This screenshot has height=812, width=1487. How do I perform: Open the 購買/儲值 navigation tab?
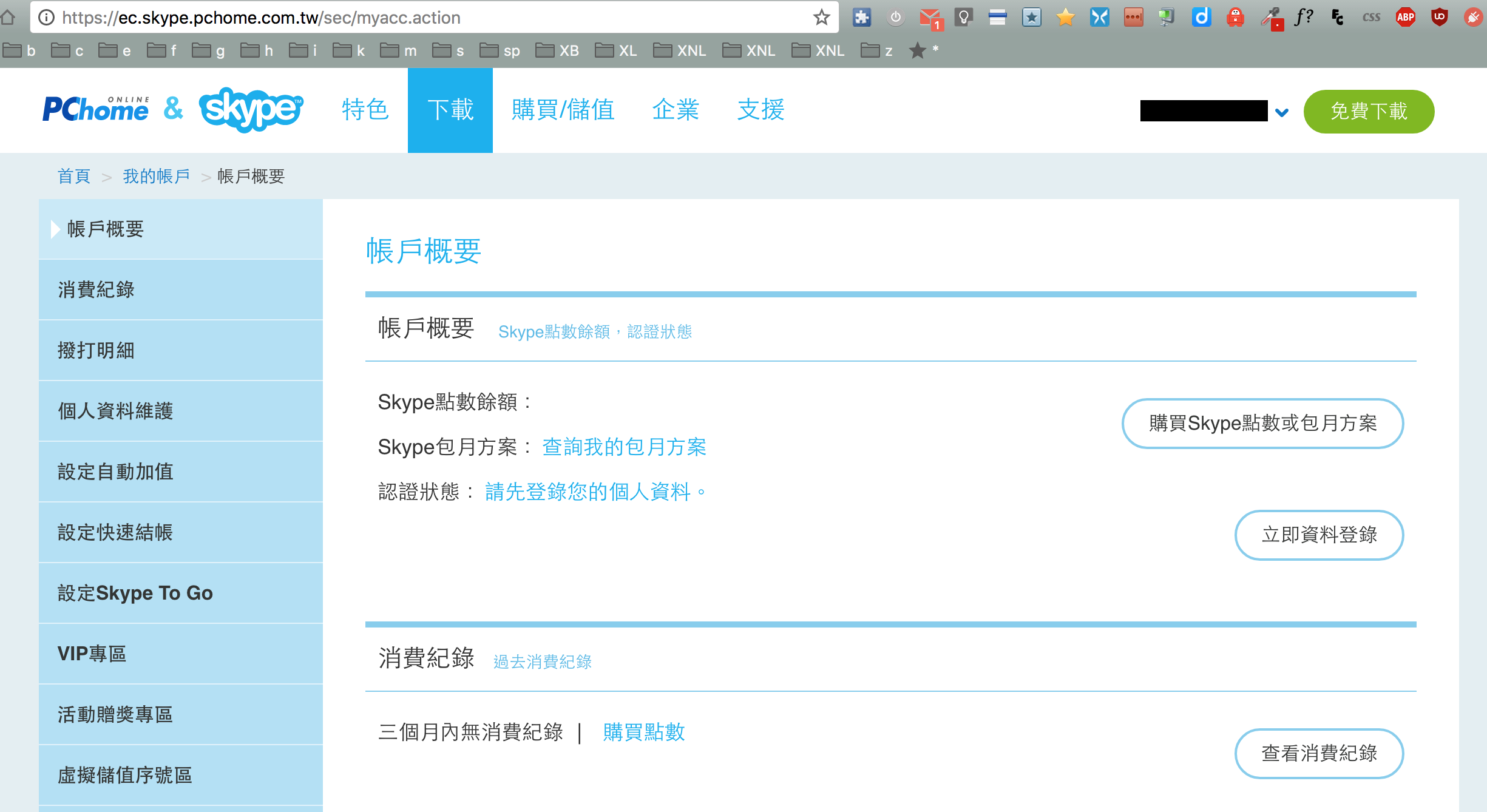563,110
